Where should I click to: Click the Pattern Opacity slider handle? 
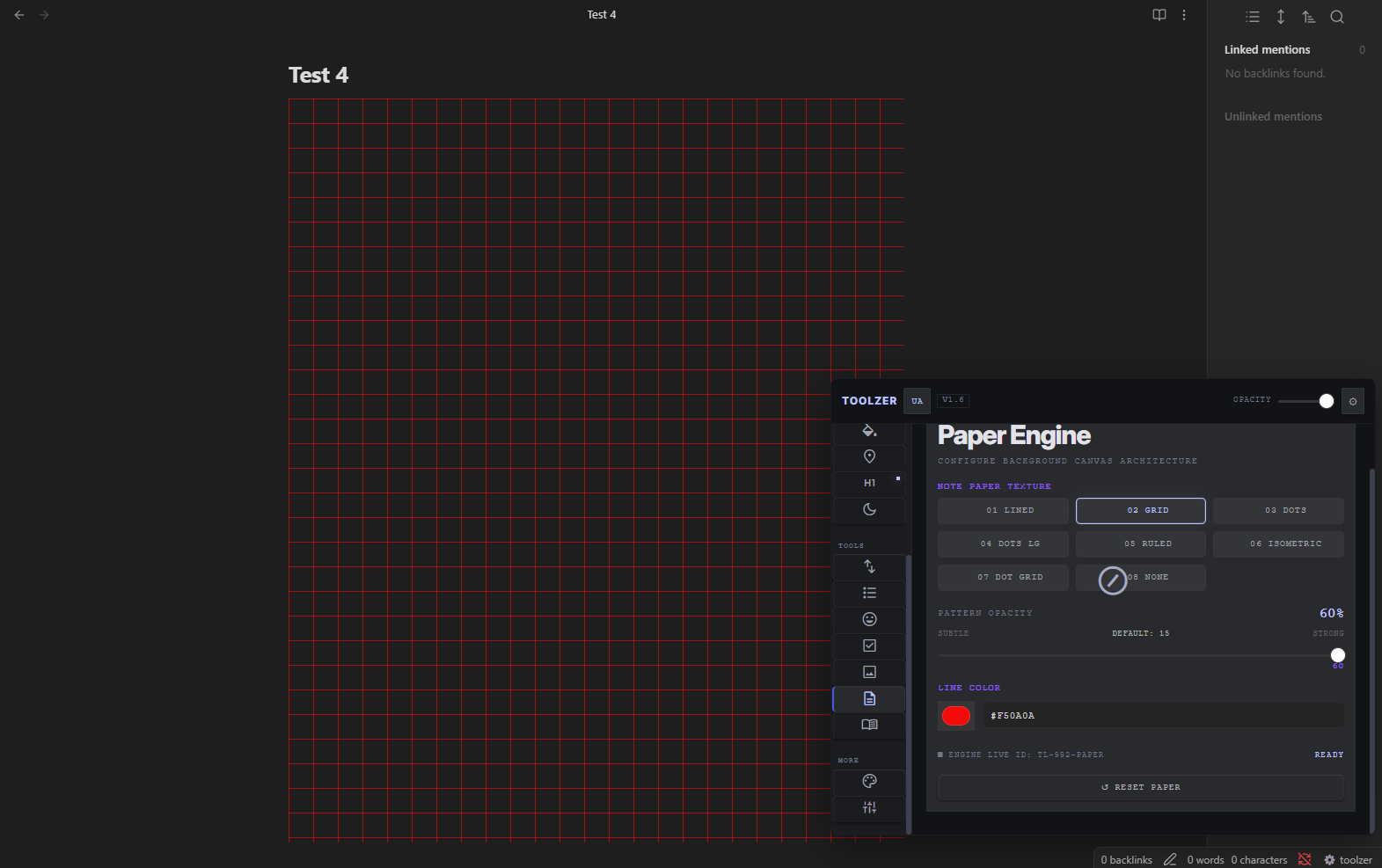1338,655
